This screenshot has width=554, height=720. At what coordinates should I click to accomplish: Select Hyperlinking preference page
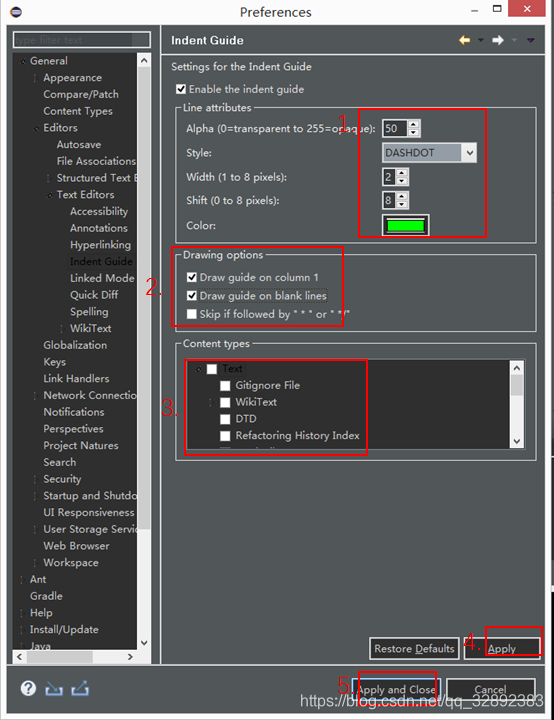[100, 245]
